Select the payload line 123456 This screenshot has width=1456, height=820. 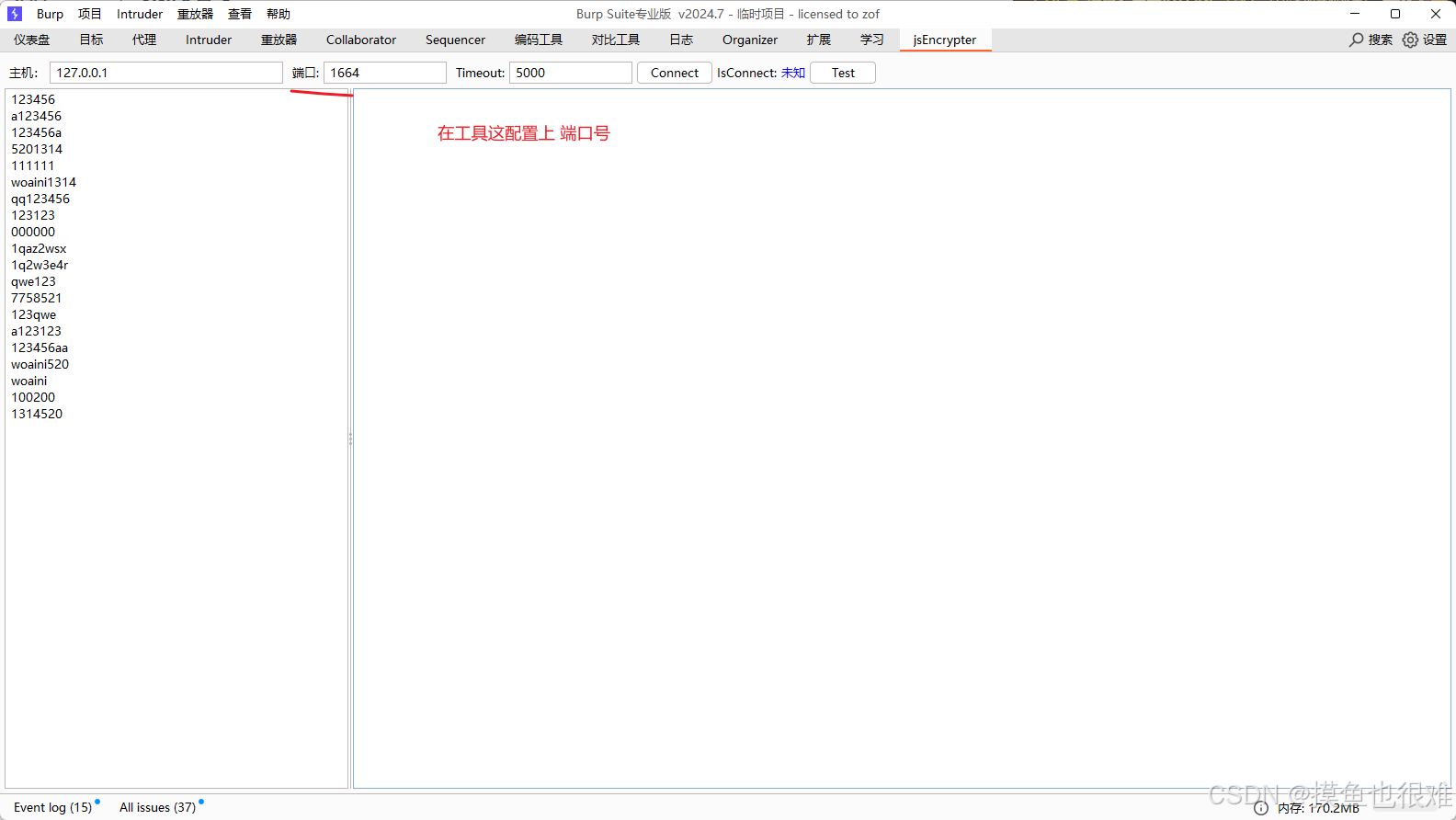click(x=33, y=99)
